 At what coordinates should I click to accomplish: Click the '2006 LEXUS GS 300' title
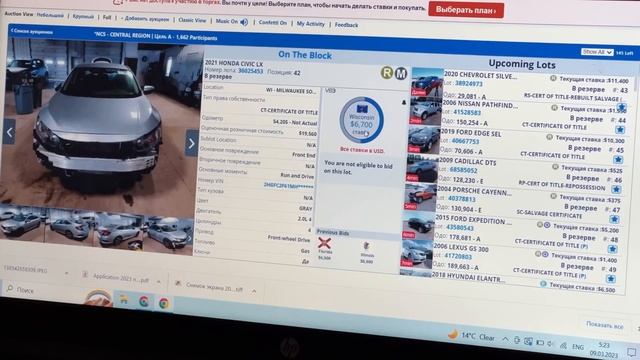pos(461,248)
